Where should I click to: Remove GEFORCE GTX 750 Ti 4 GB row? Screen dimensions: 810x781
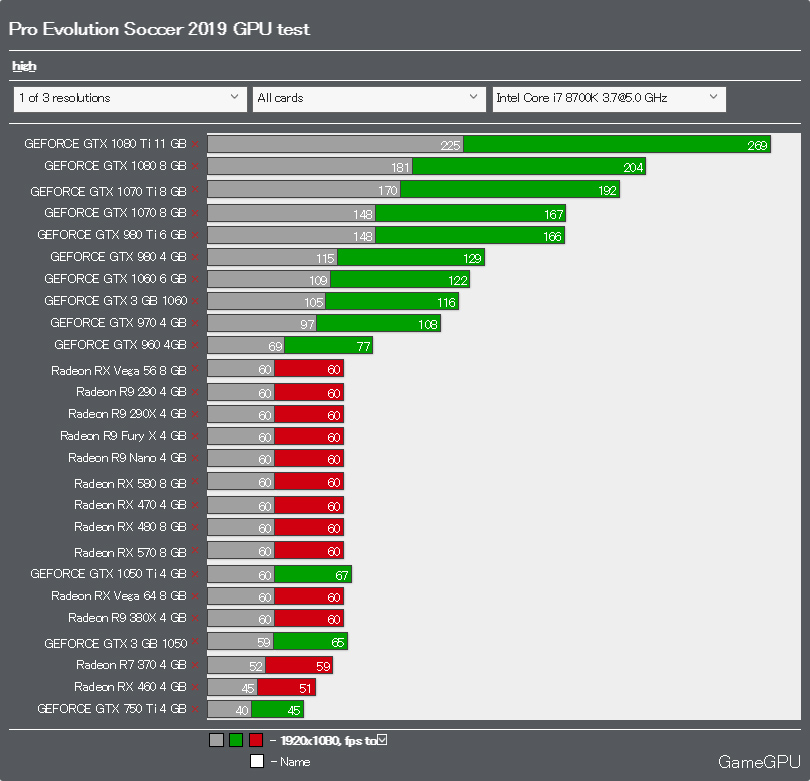pyautogui.click(x=195, y=709)
